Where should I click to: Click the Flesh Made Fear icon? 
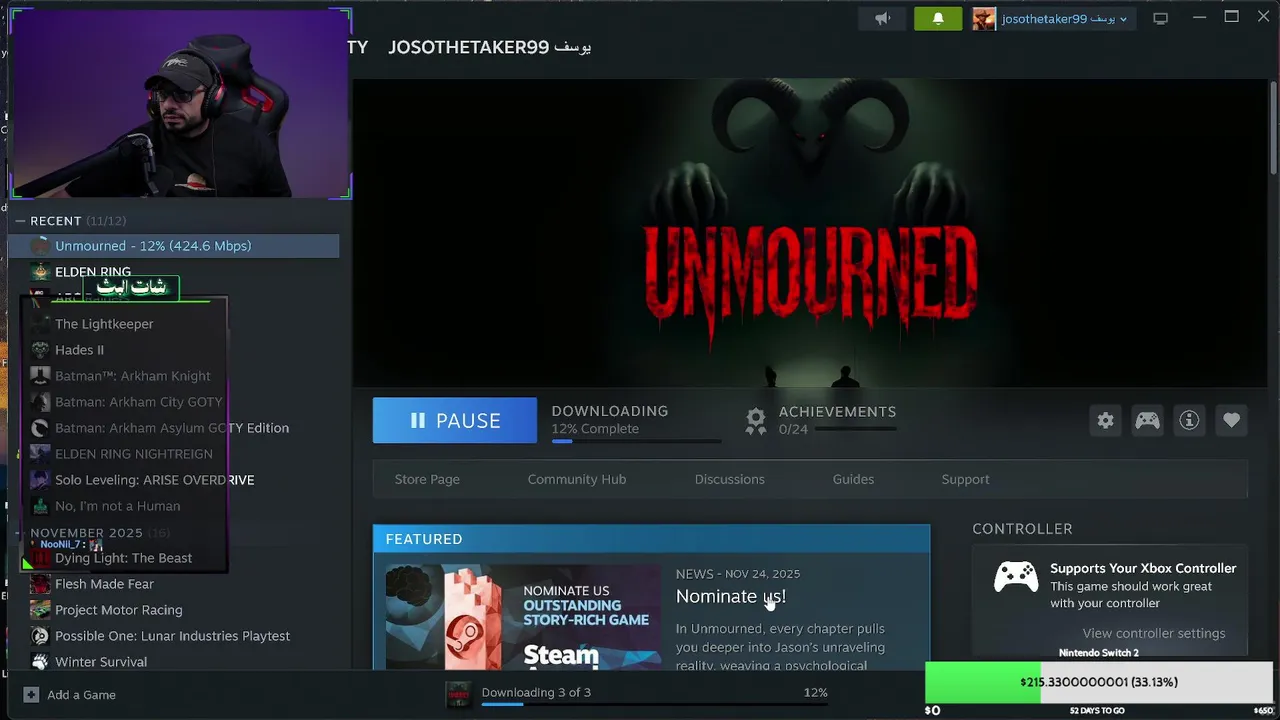click(x=40, y=584)
